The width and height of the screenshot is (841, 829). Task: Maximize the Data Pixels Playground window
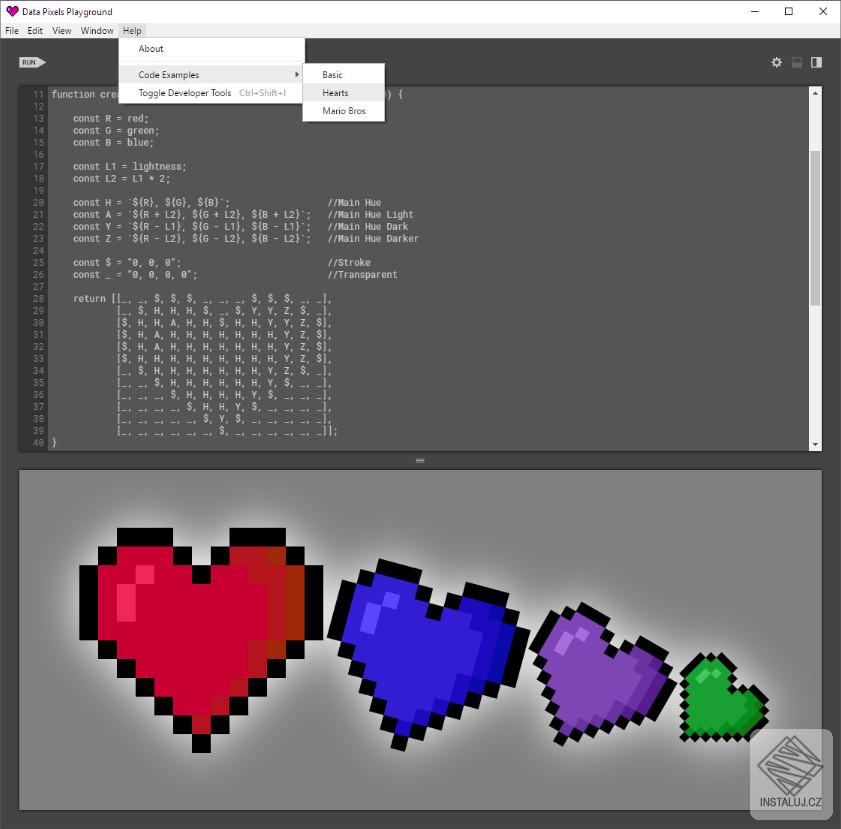pos(788,11)
